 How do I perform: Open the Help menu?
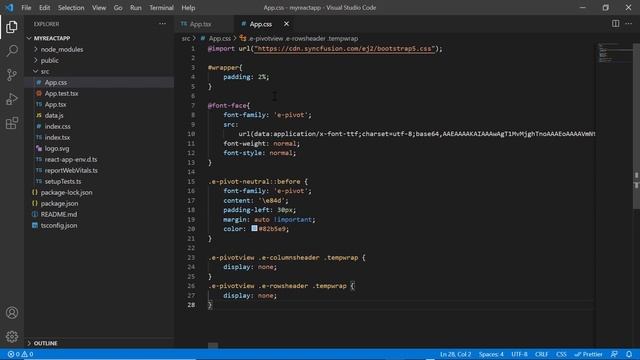[188, 8]
